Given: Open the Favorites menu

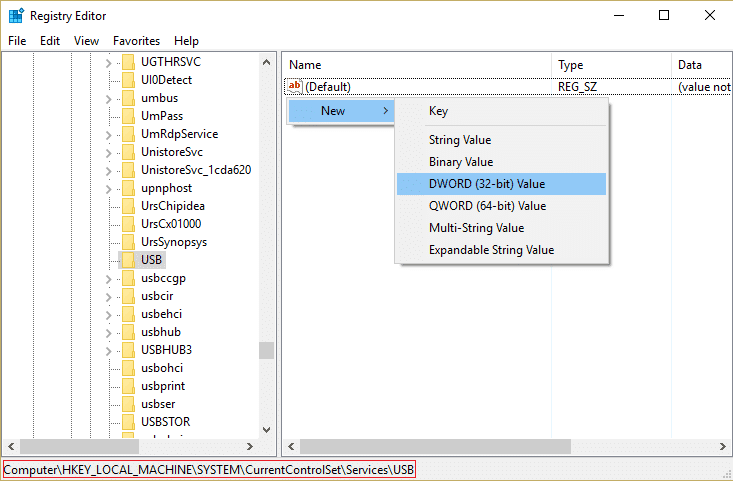Looking at the screenshot, I should point(137,41).
